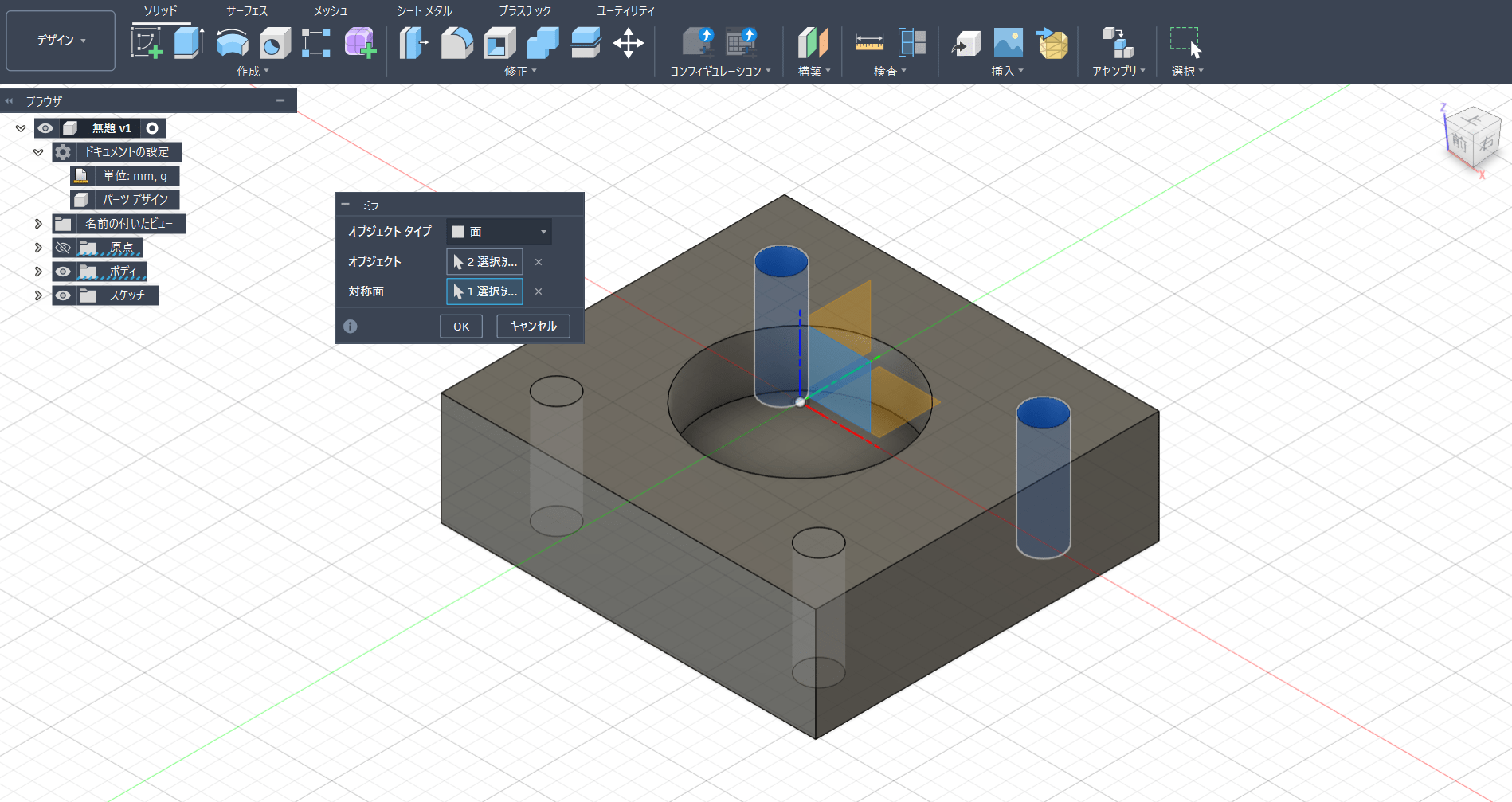This screenshot has height=802, width=1512.
Task: Select the Combine tool
Action: pyautogui.click(x=543, y=43)
